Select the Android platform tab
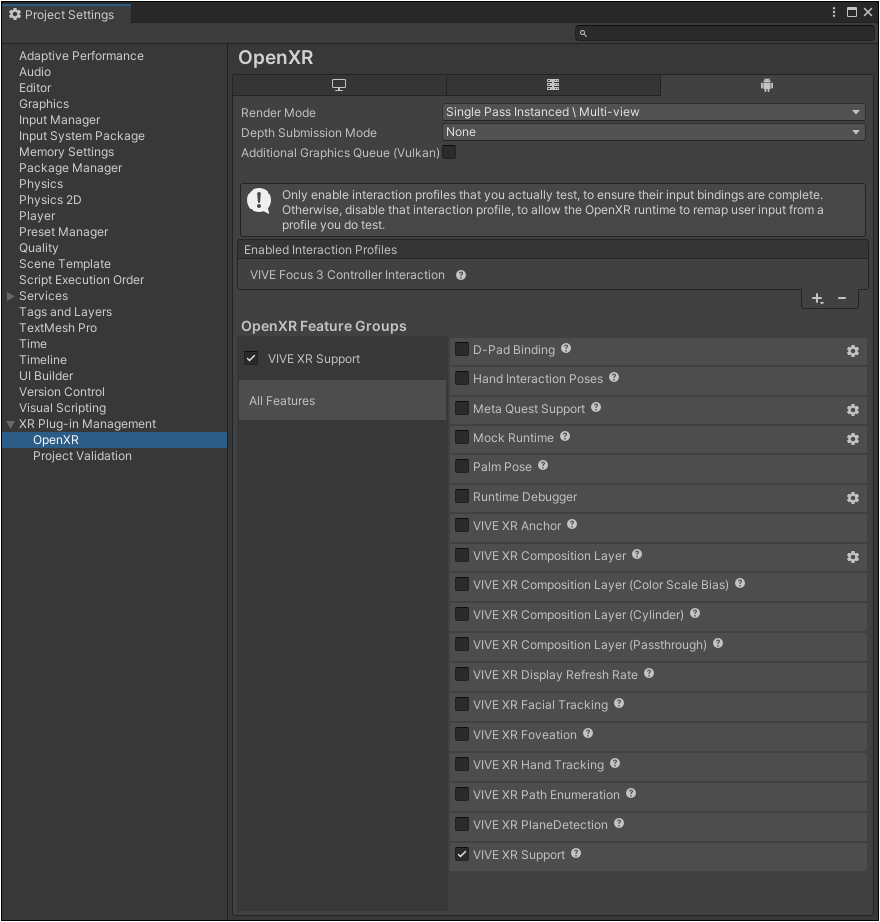 [767, 85]
